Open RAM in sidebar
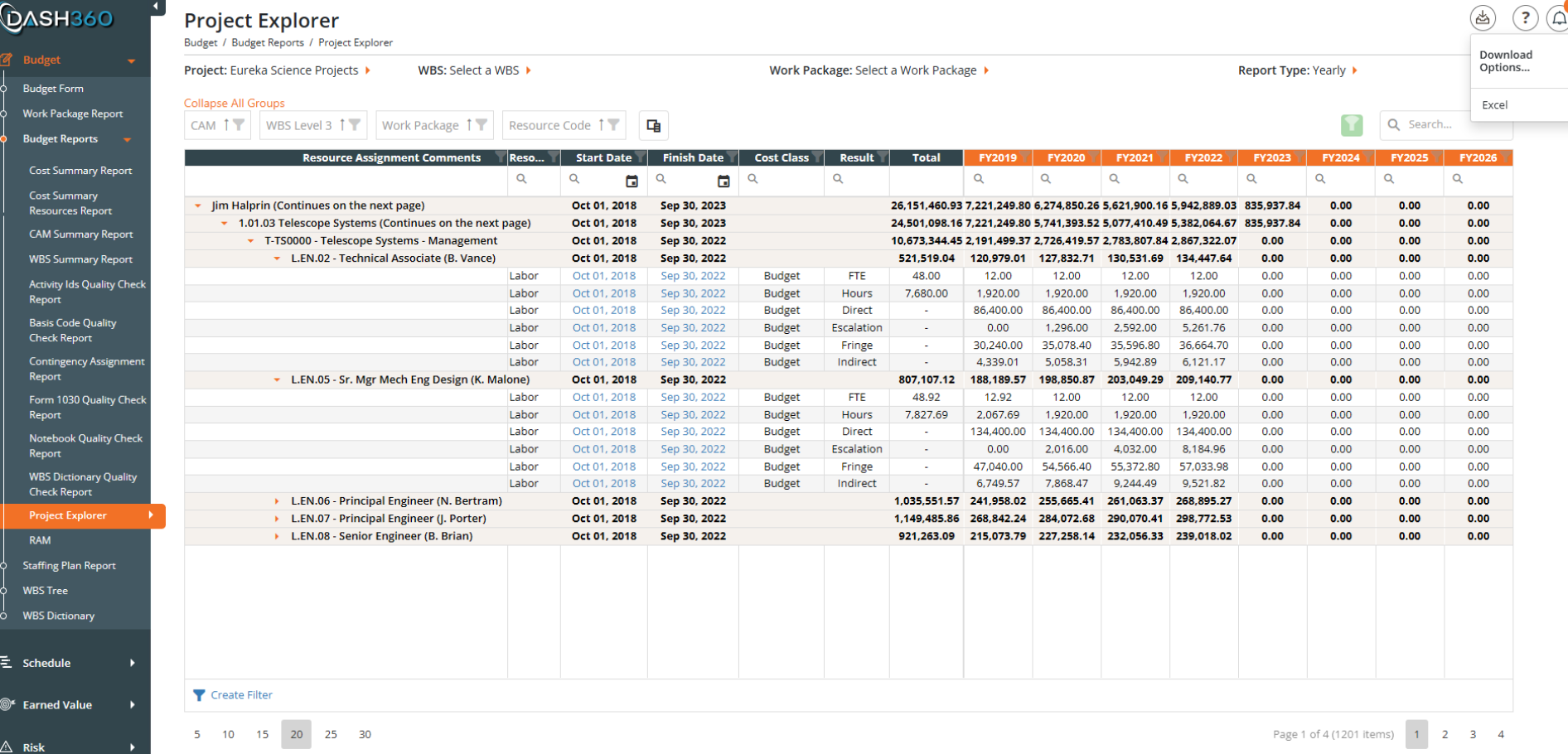The width and height of the screenshot is (1568, 754). (x=40, y=540)
